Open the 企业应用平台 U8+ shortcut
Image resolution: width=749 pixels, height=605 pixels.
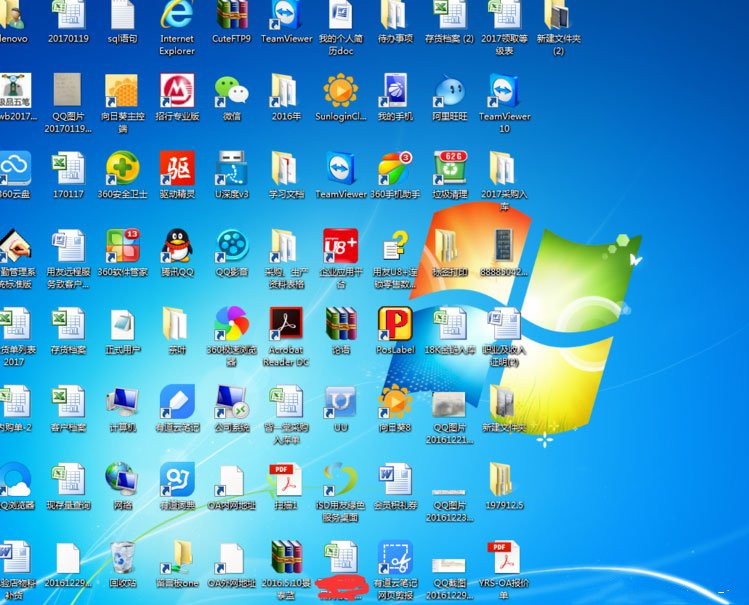(x=341, y=259)
